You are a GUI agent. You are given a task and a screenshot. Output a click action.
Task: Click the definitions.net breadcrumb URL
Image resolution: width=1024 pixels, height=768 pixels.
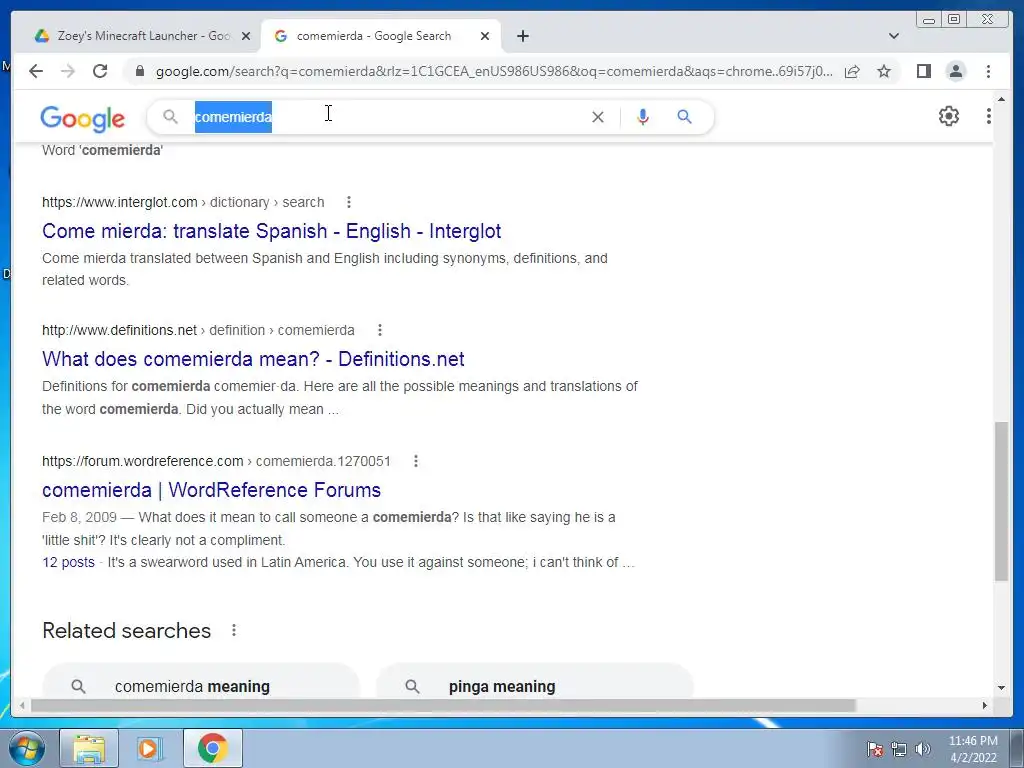pos(198,330)
